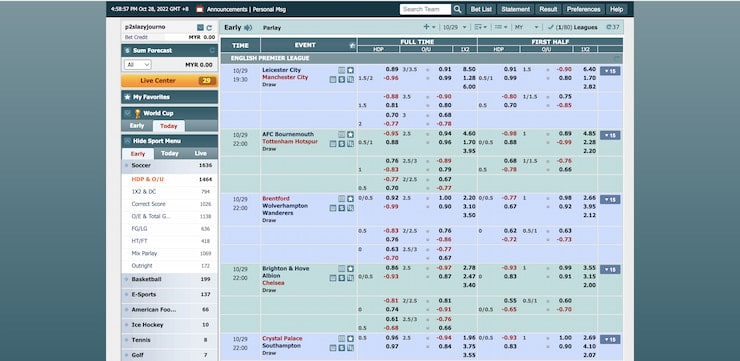The height and width of the screenshot is (361, 740).
Task: Click the Parlay link
Action: click(272, 28)
